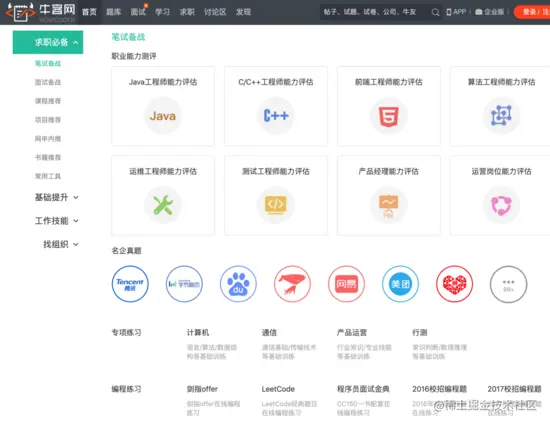Open the 测试工程师 code icon
The width and height of the screenshot is (550, 425).
pyautogui.click(x=276, y=205)
